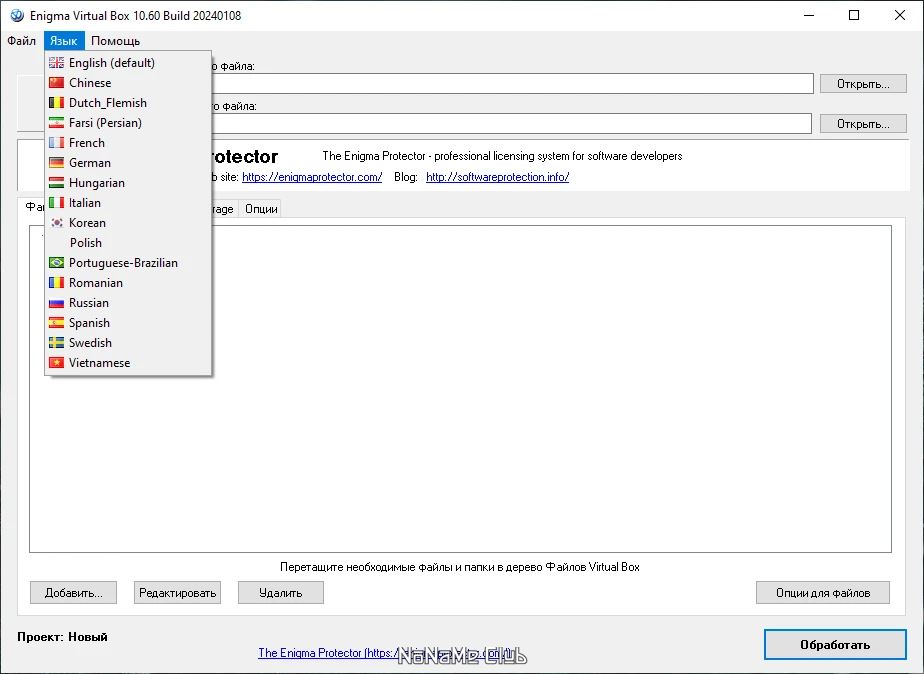Click the Hungarian flag icon
This screenshot has width=924, height=674.
[x=57, y=183]
